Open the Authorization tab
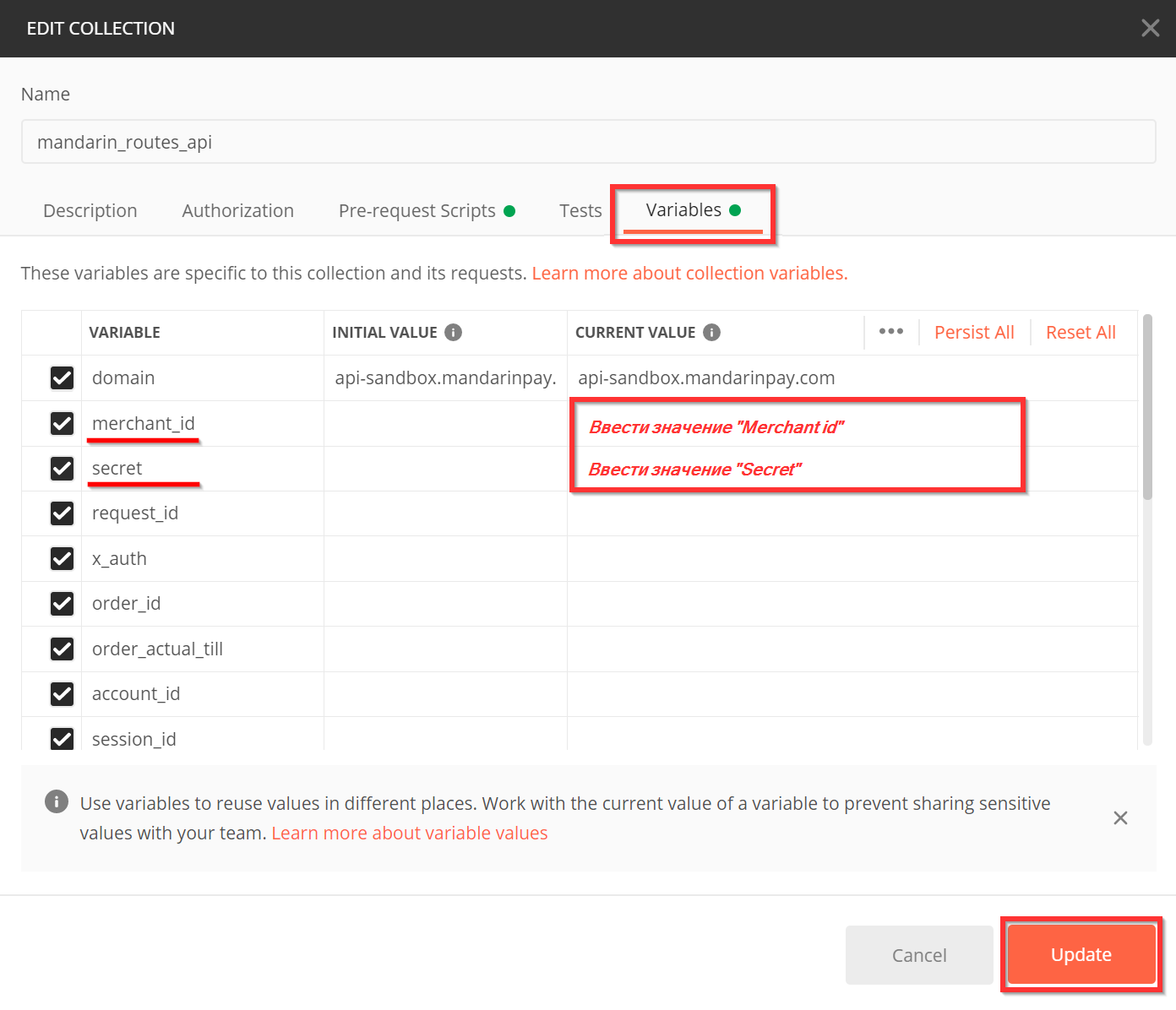This screenshot has height=1010, width=1176. click(237, 211)
